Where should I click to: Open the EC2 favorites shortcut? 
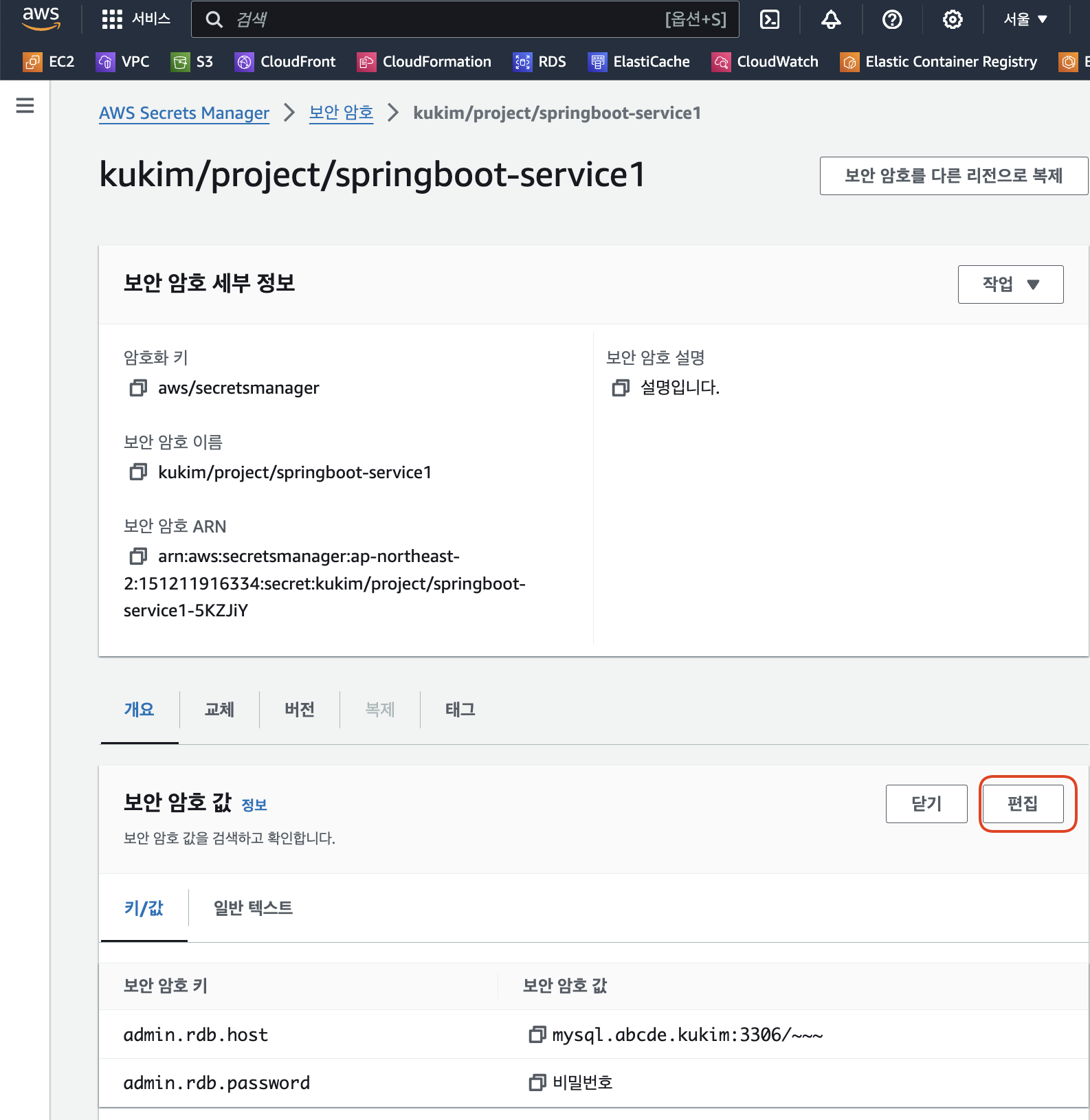(x=49, y=62)
